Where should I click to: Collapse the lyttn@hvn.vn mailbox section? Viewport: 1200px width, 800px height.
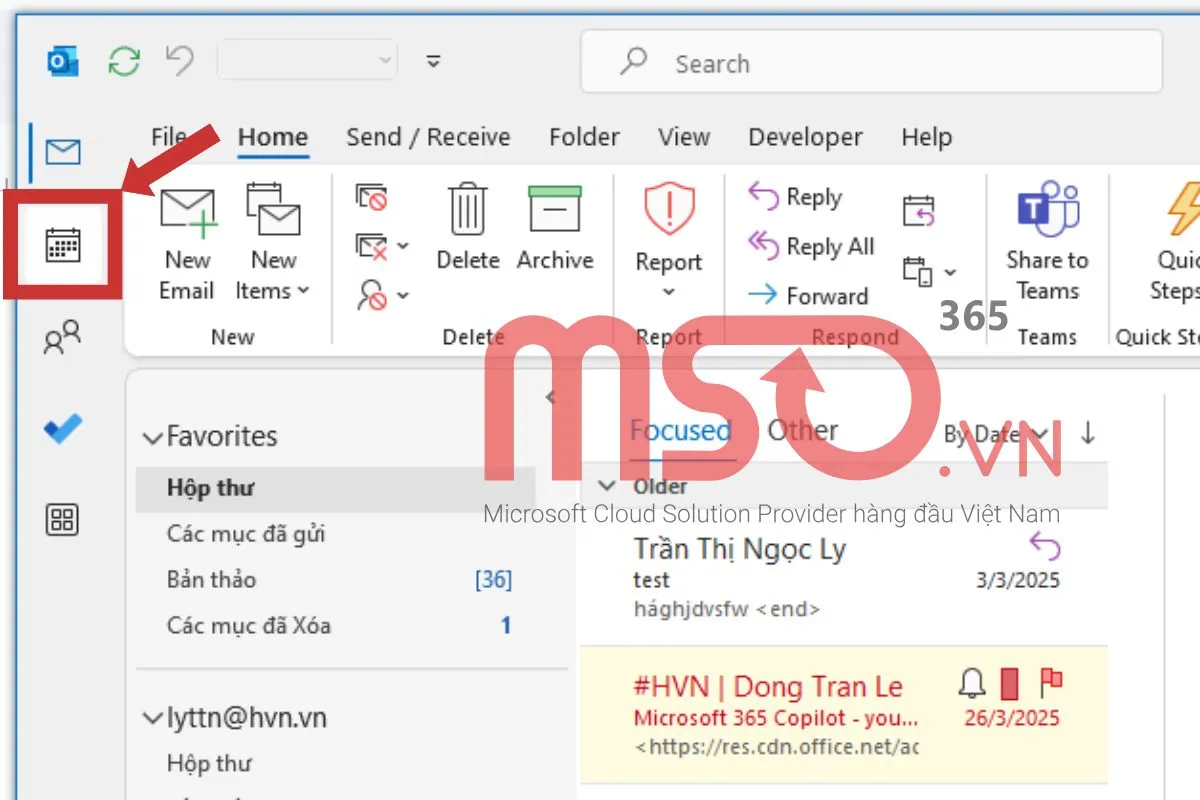coord(153,717)
